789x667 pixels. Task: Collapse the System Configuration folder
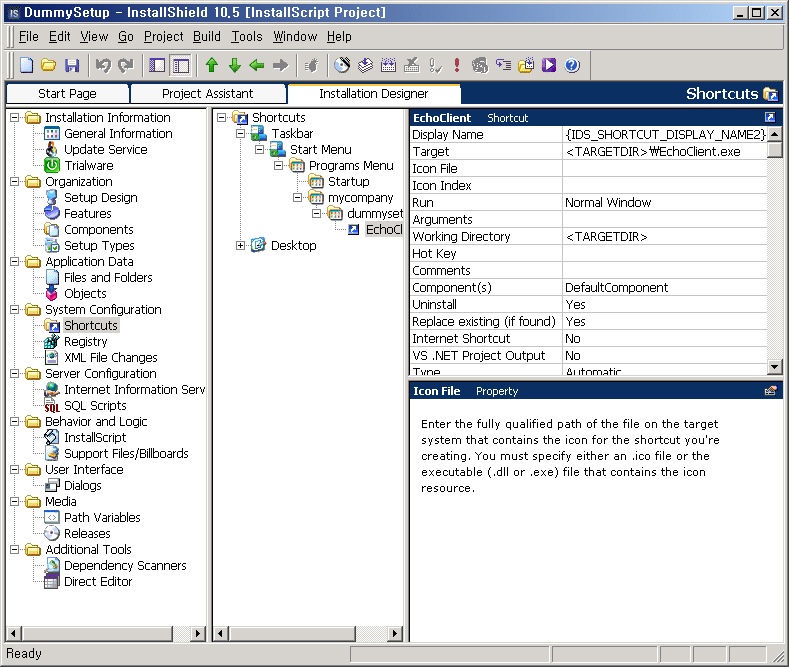pyautogui.click(x=15, y=309)
